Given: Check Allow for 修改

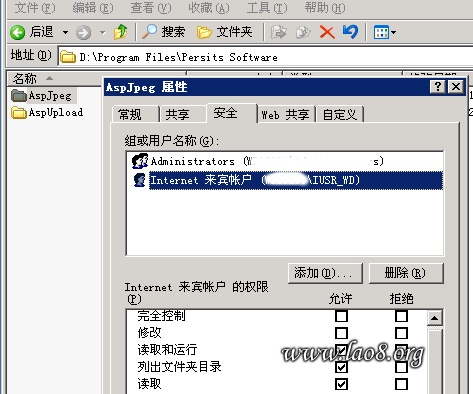Looking at the screenshot, I should [x=341, y=333].
